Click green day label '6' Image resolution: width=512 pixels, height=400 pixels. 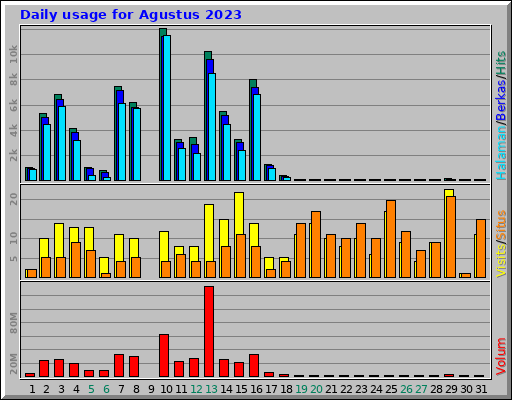[x=106, y=389]
